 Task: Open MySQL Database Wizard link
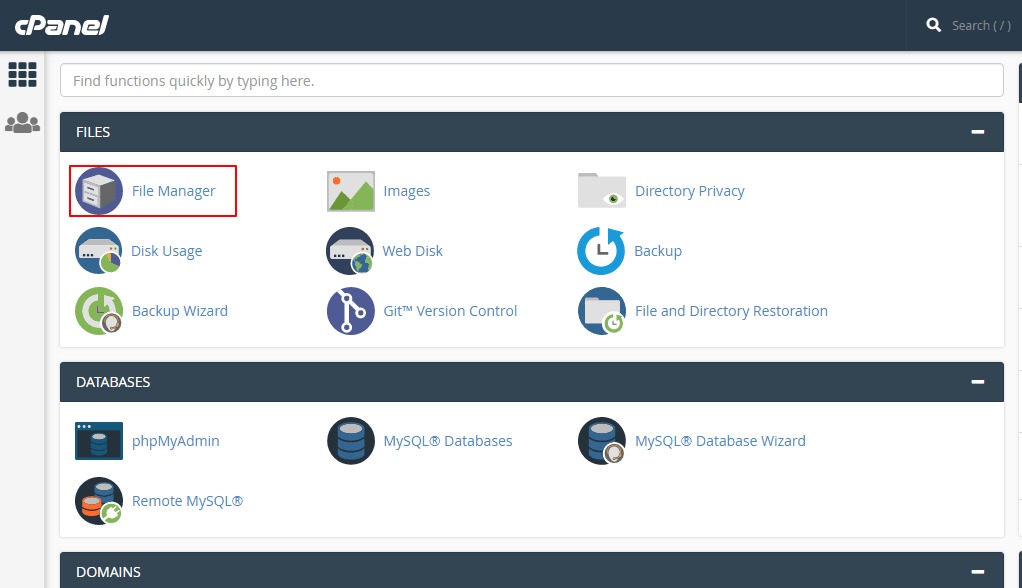click(720, 441)
